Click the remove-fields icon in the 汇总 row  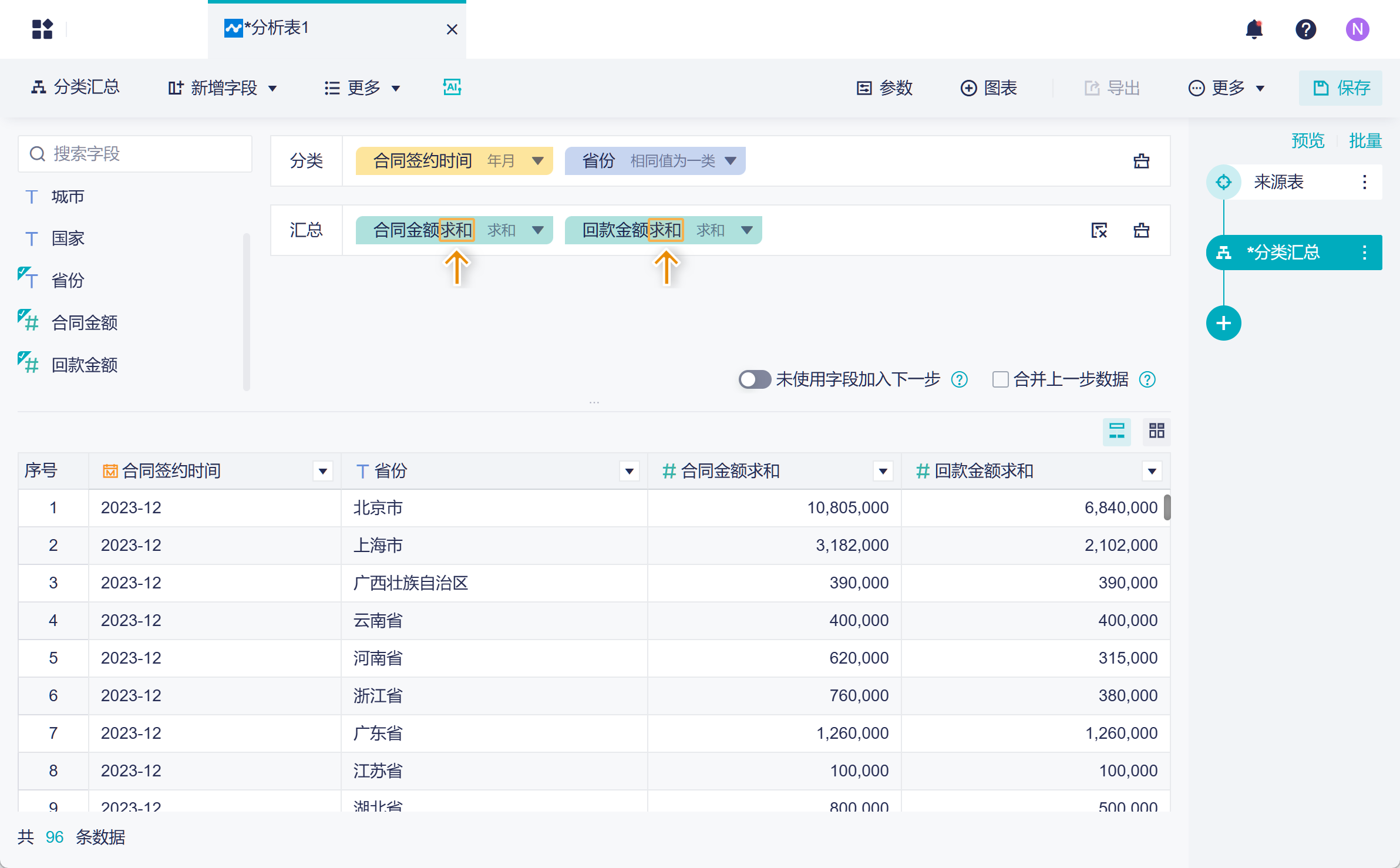pyautogui.click(x=1099, y=230)
